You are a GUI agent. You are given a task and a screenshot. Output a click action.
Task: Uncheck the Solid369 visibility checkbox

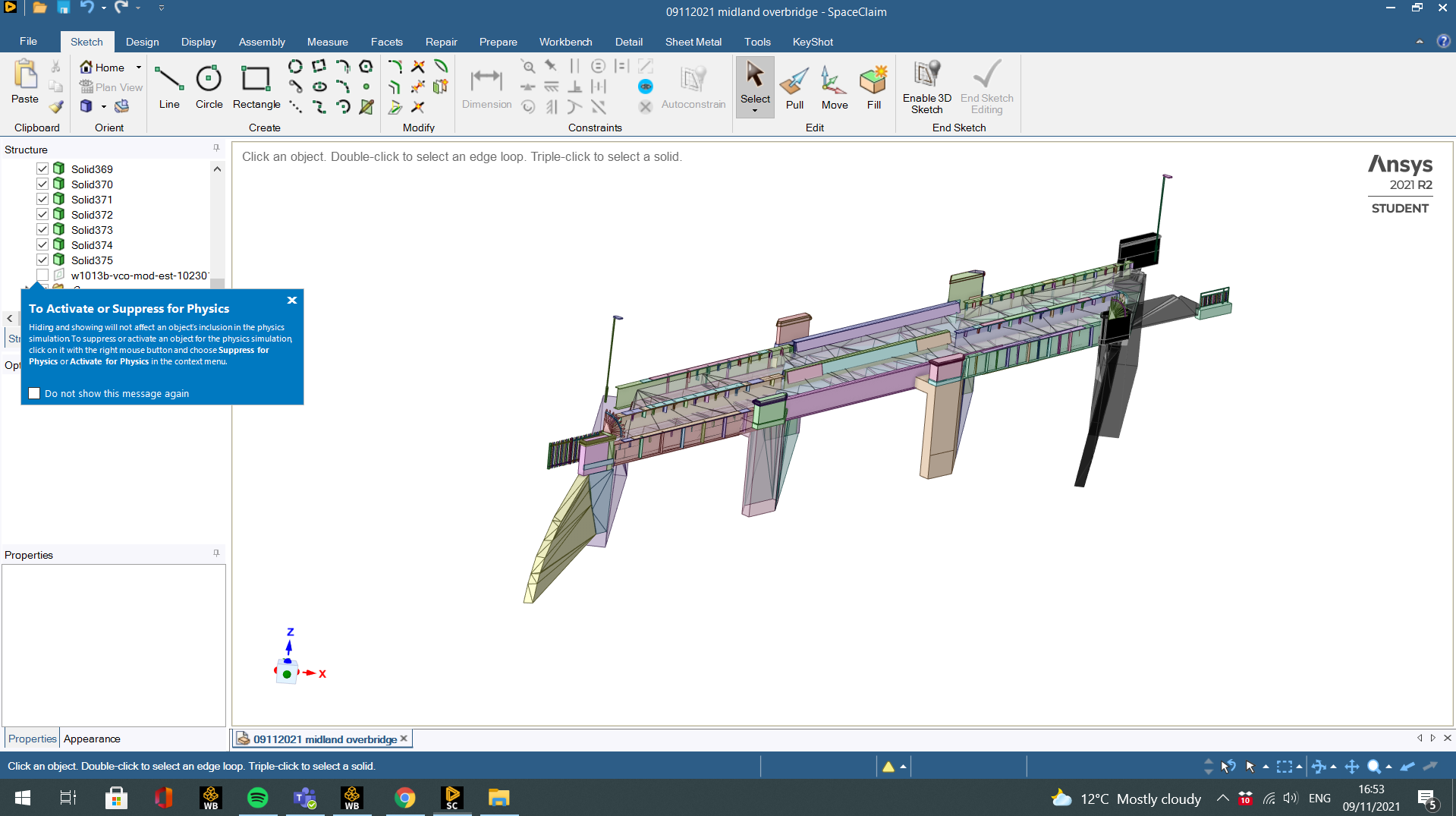click(x=42, y=169)
